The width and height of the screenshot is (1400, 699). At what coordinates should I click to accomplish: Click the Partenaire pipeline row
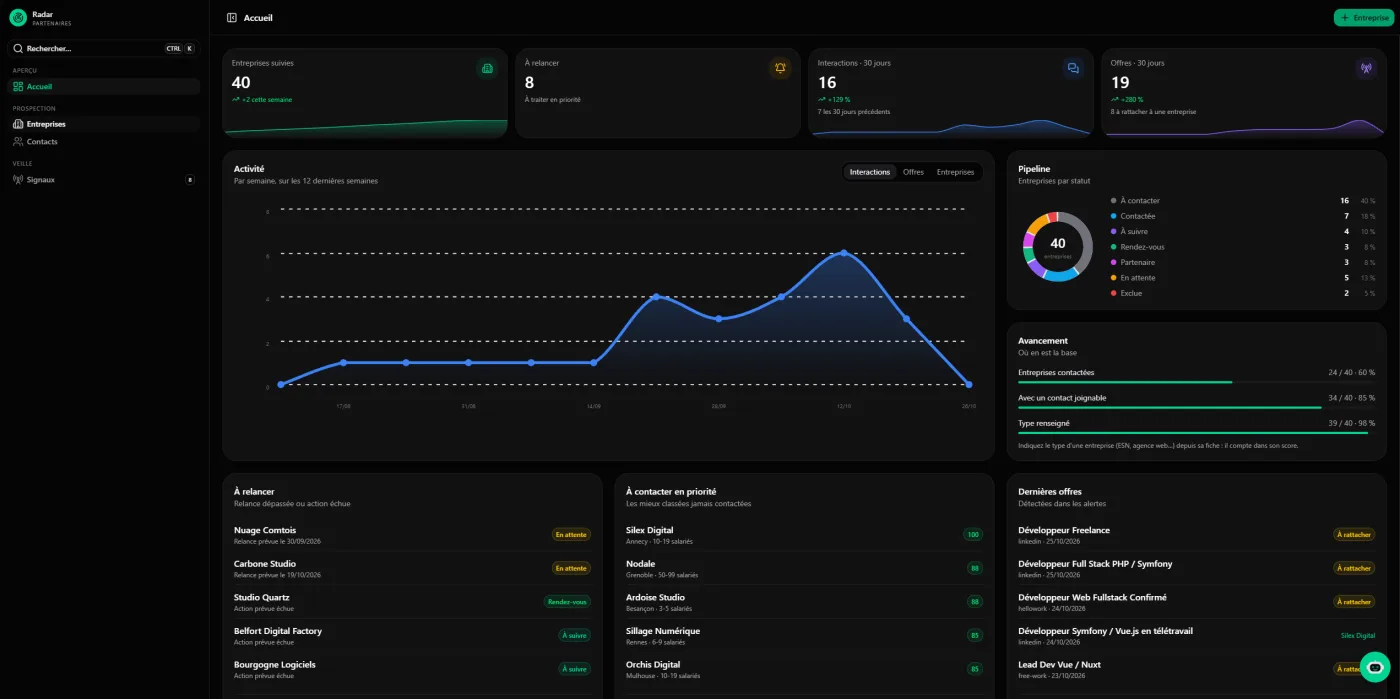coord(1243,262)
